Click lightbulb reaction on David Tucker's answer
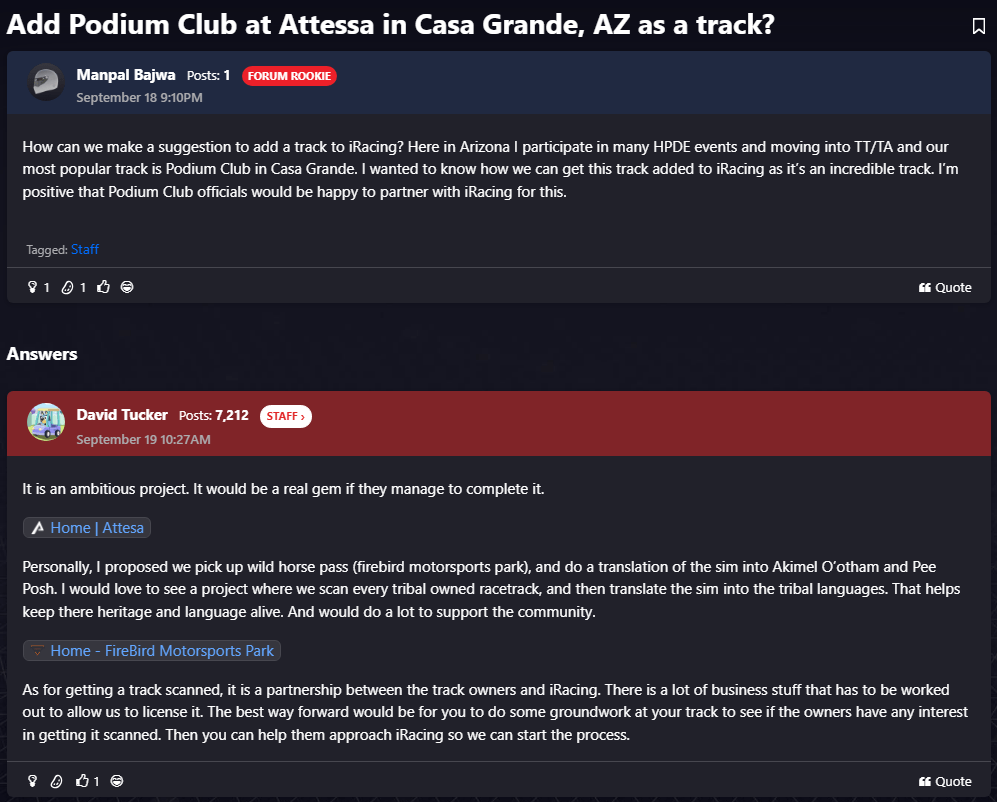The image size is (997, 802). point(33,781)
